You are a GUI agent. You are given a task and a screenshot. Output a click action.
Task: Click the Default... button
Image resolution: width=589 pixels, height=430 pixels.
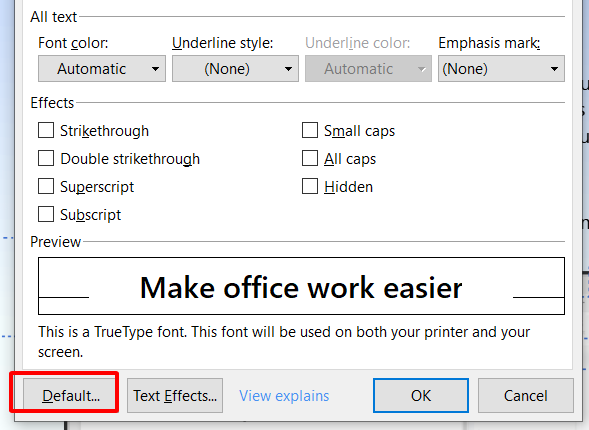coord(69,395)
